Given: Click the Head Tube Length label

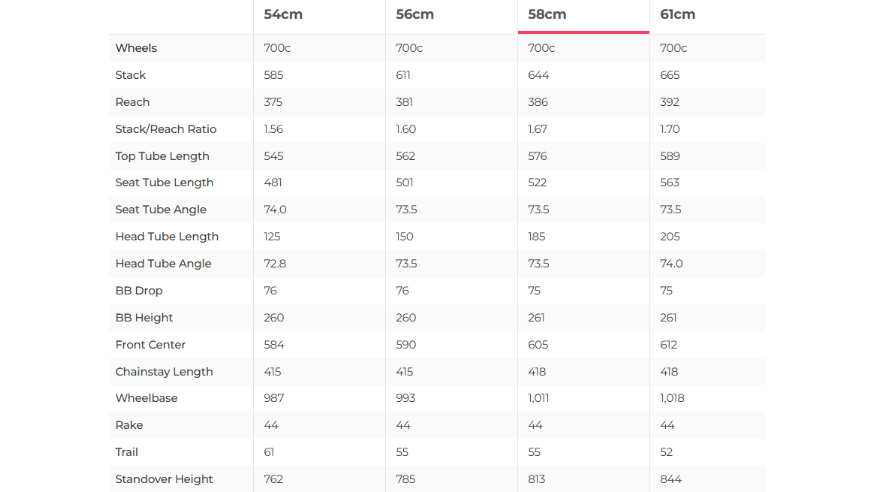Looking at the screenshot, I should 167,237.
